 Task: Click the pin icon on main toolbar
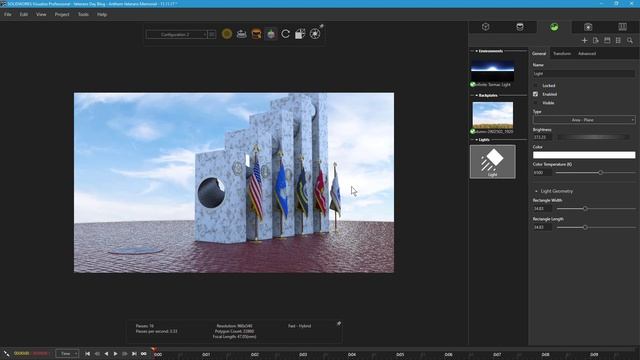pos(322,26)
